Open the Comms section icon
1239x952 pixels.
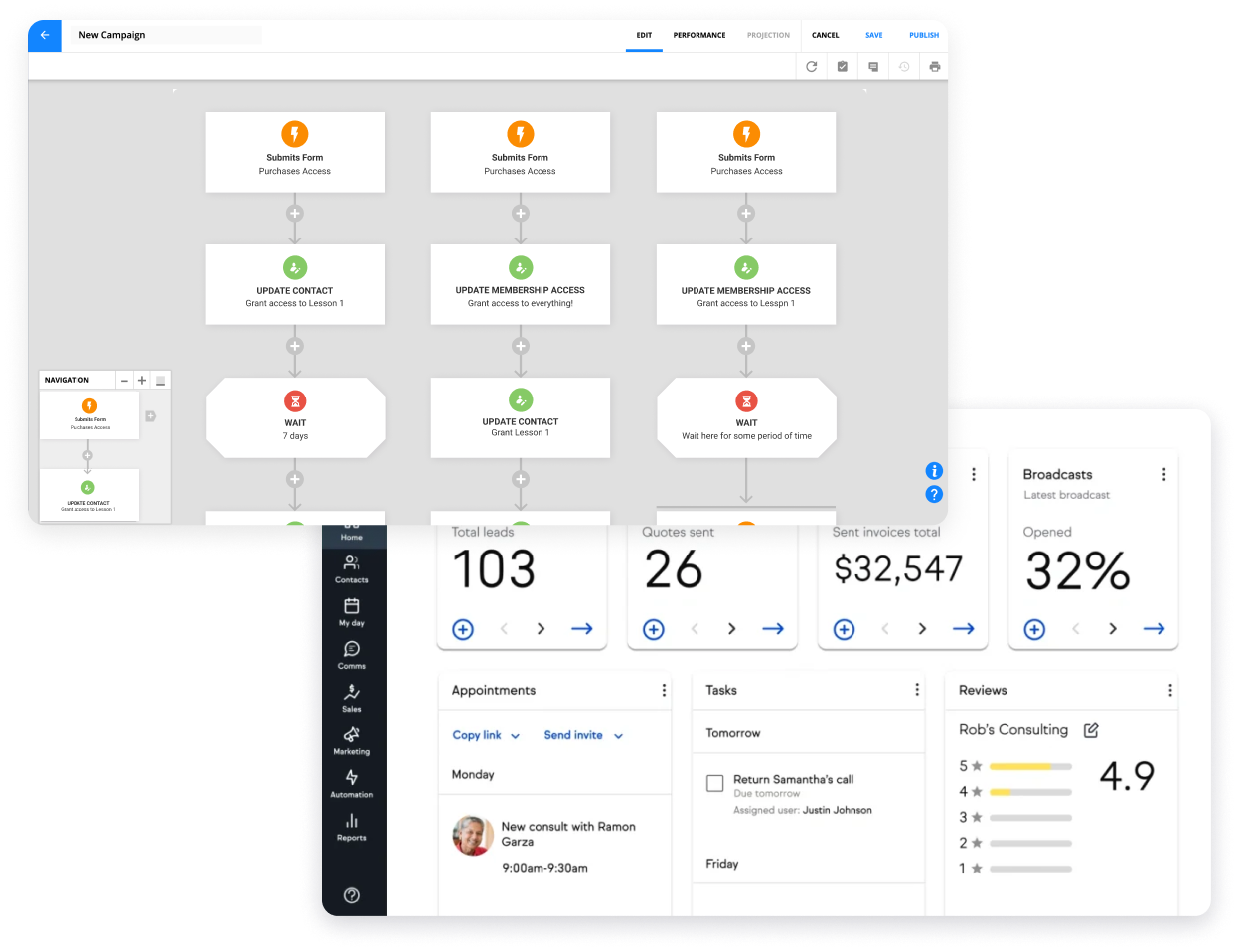[x=352, y=654]
